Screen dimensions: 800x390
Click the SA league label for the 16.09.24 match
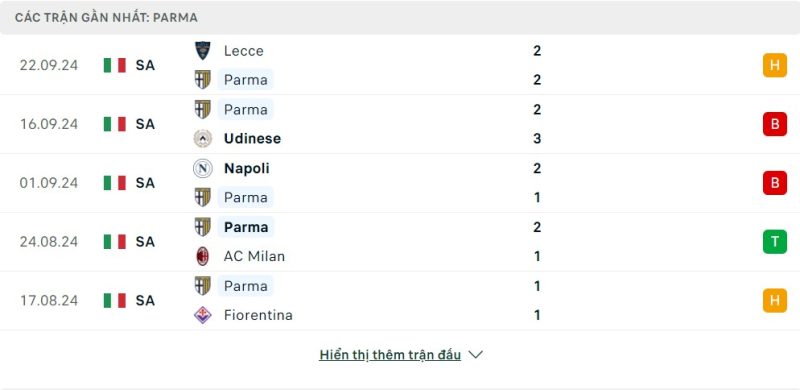(145, 124)
